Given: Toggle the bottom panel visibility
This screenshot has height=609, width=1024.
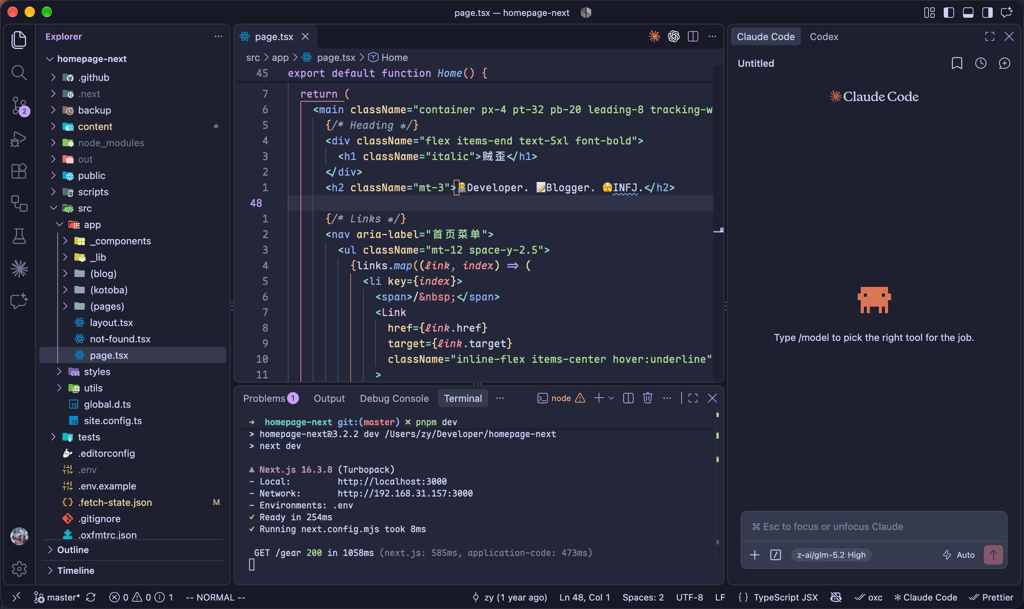Looking at the screenshot, I should [968, 12].
